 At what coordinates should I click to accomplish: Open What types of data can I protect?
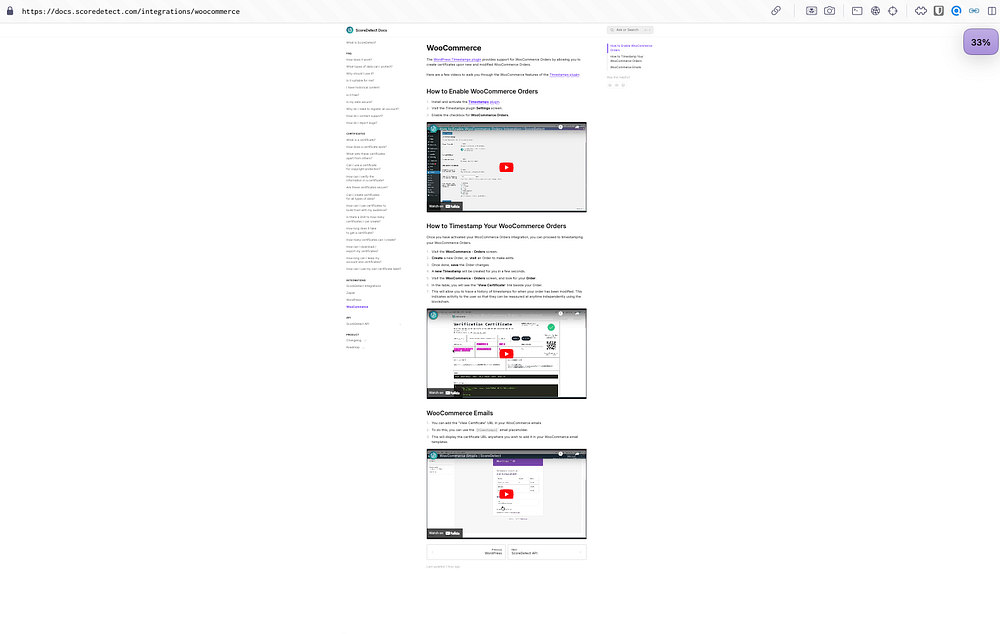[369, 66]
